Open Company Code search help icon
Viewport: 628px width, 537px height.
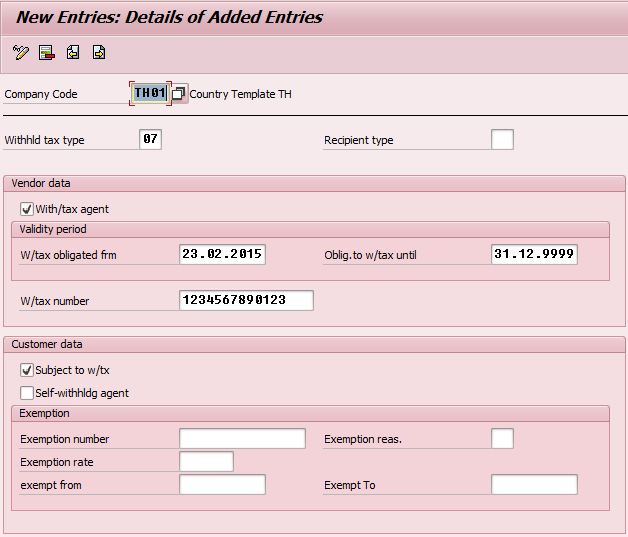point(179,94)
